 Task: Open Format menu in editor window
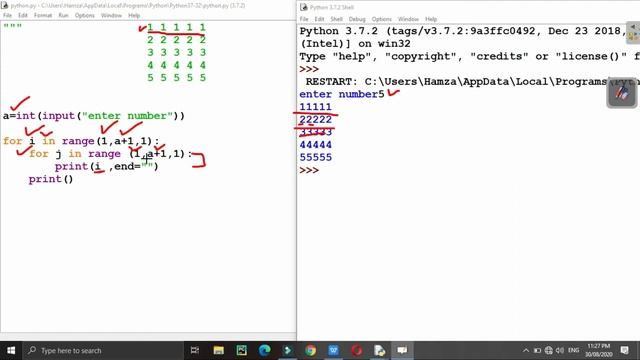(x=43, y=16)
